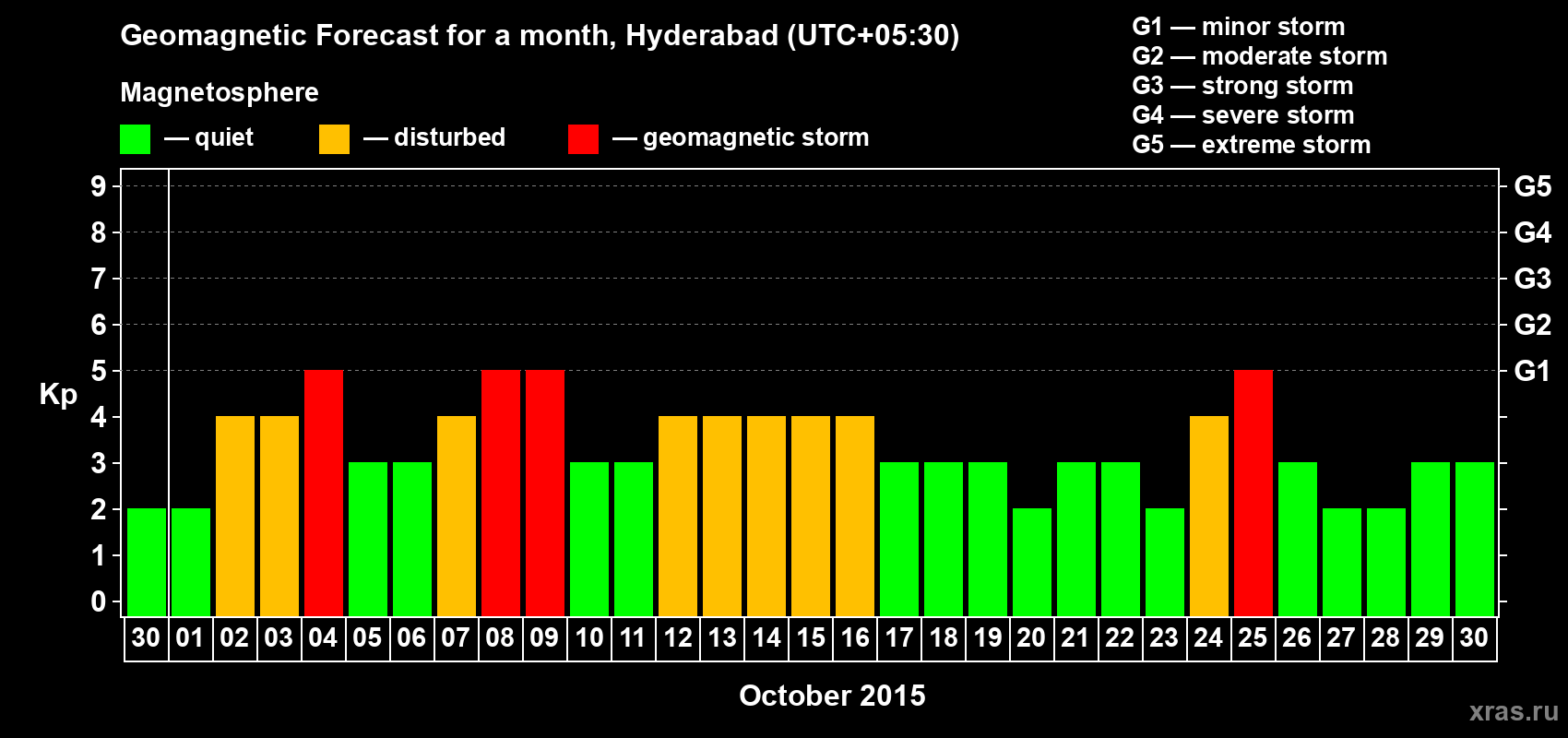Click the red bar for October 08
This screenshot has width=1568, height=738.
[501, 494]
